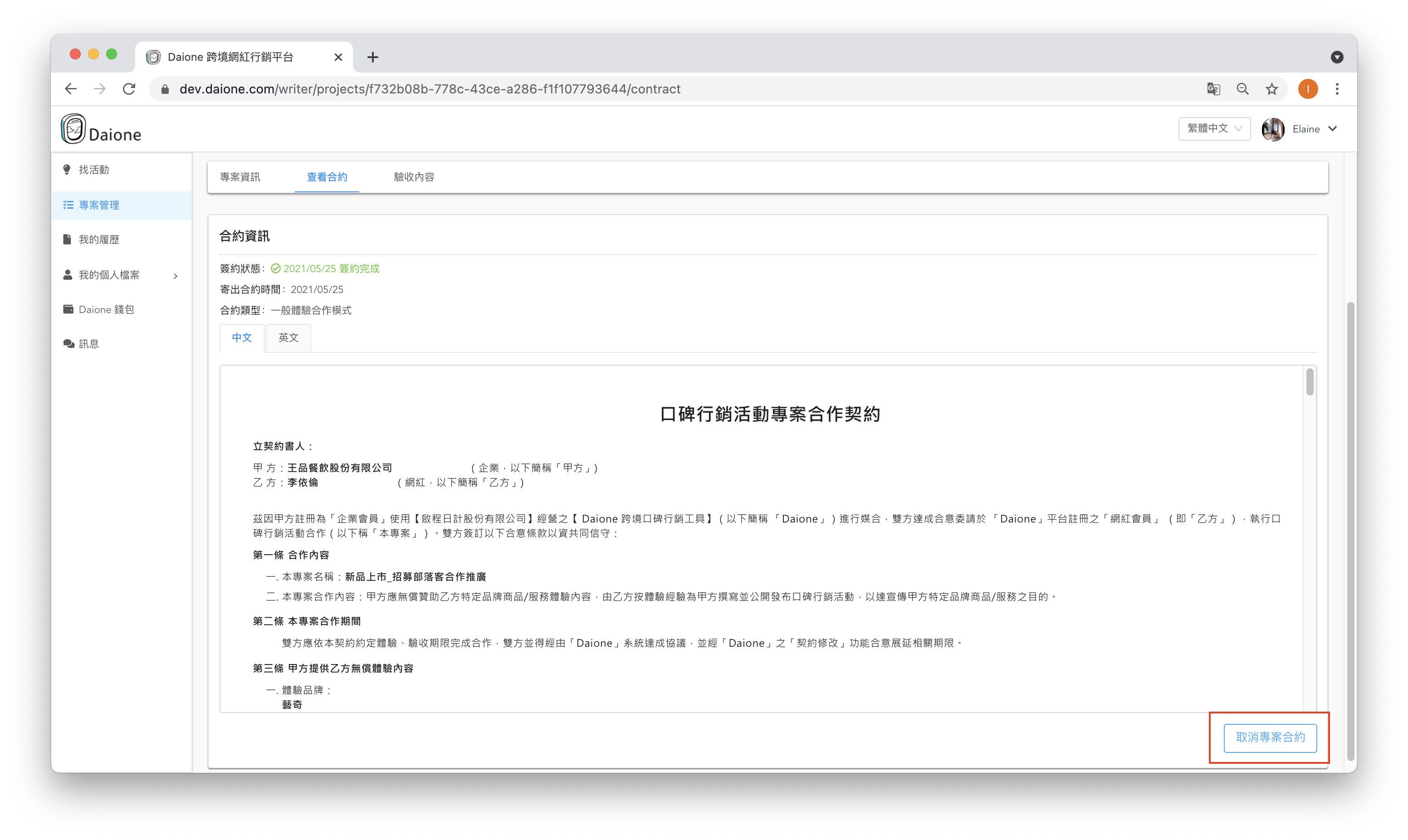
Task: Bookmark this page with the star icon
Action: tap(1271, 89)
